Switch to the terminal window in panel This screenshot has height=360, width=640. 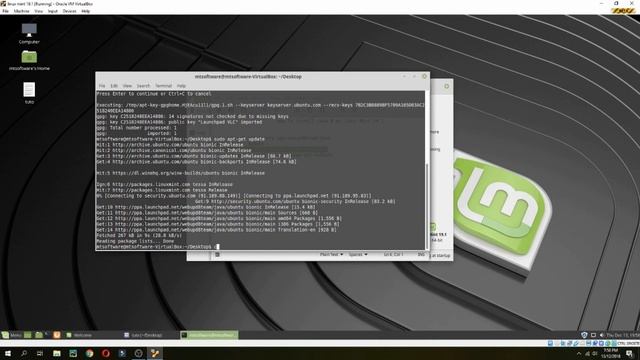209,335
